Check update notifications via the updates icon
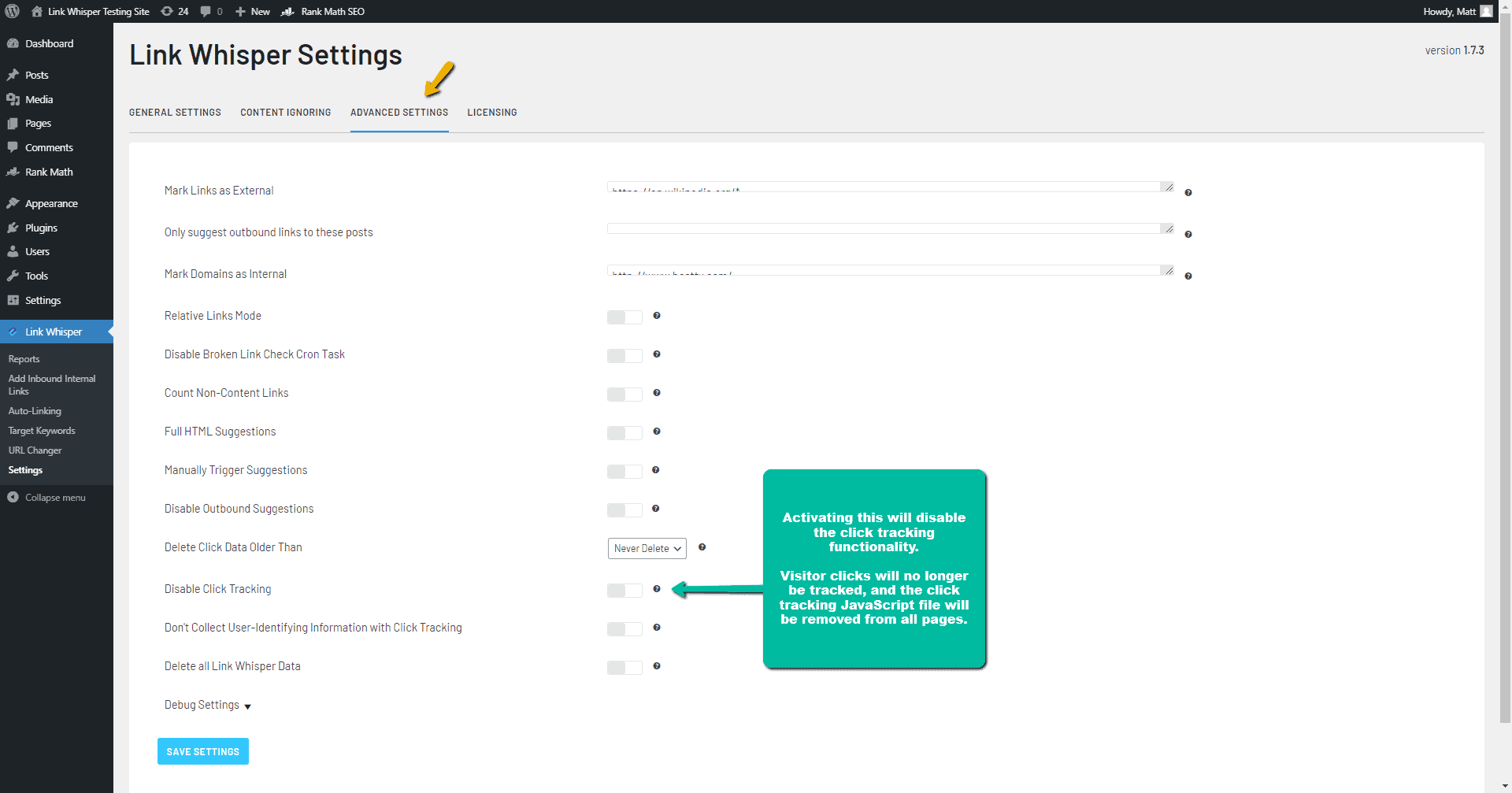 coord(174,11)
